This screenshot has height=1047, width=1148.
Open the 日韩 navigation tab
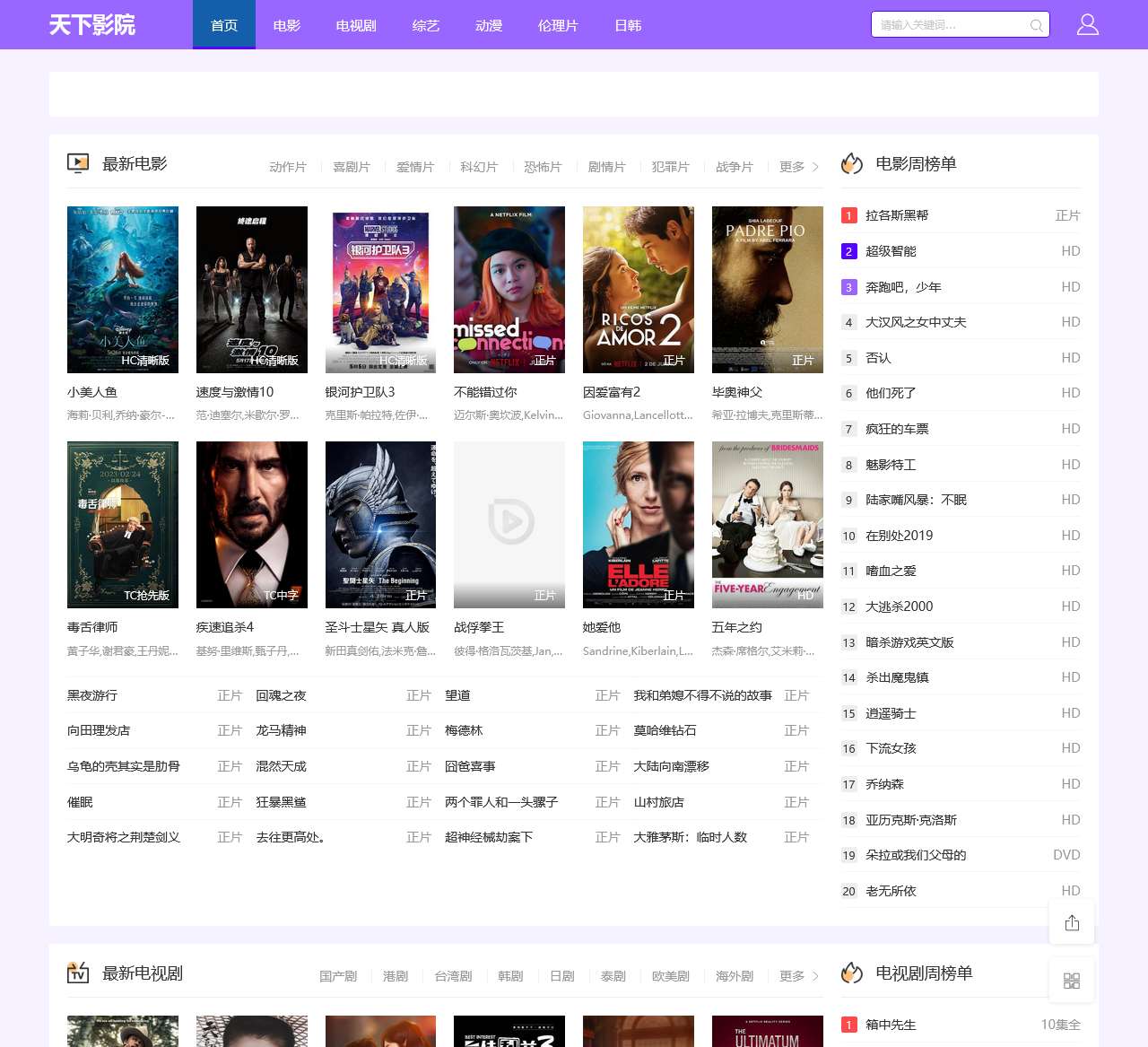point(628,25)
